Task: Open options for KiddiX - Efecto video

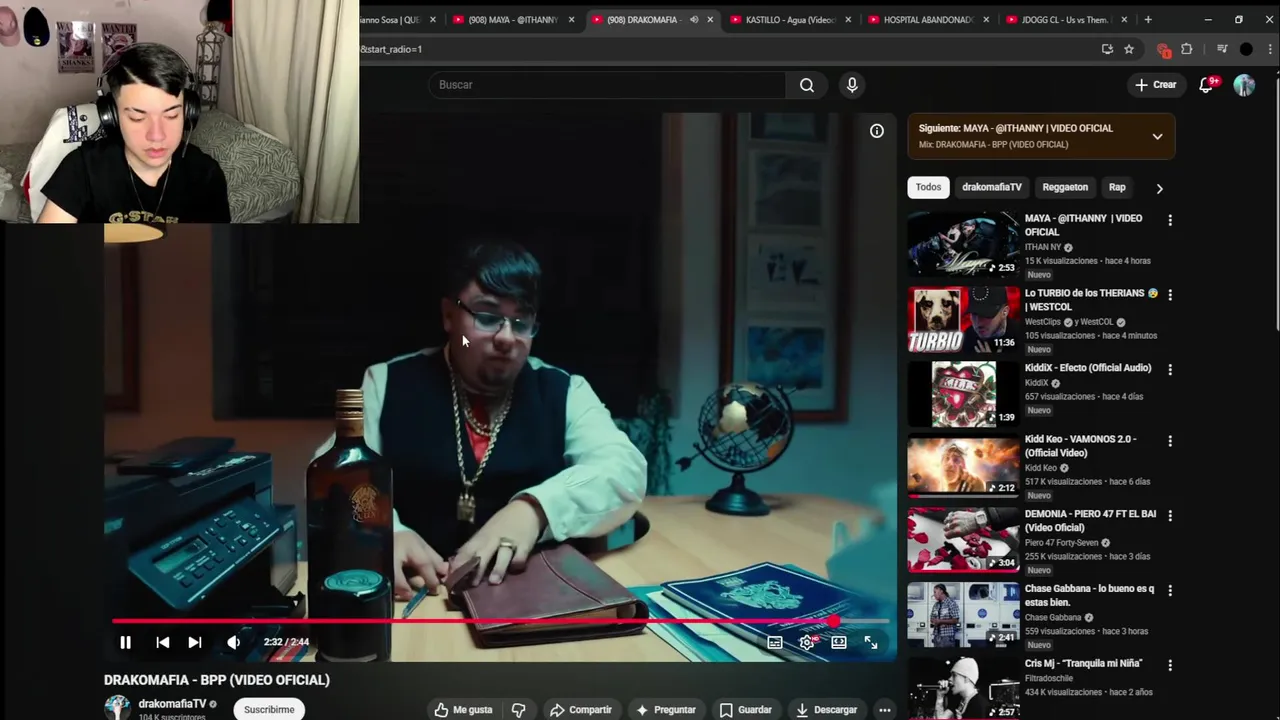Action: tap(1170, 370)
